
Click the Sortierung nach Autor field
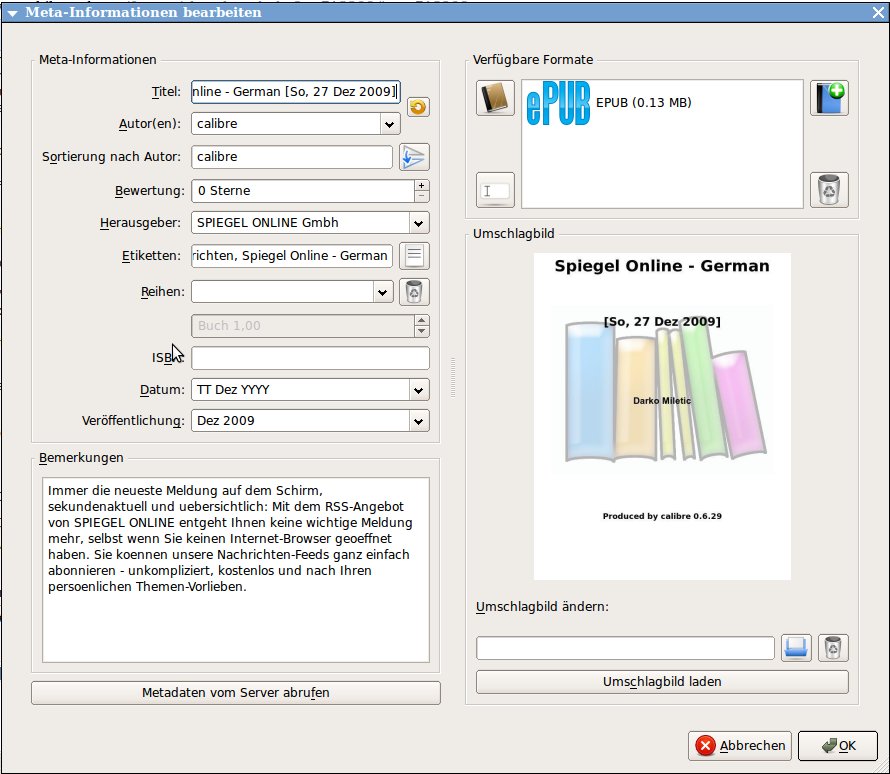[292, 157]
